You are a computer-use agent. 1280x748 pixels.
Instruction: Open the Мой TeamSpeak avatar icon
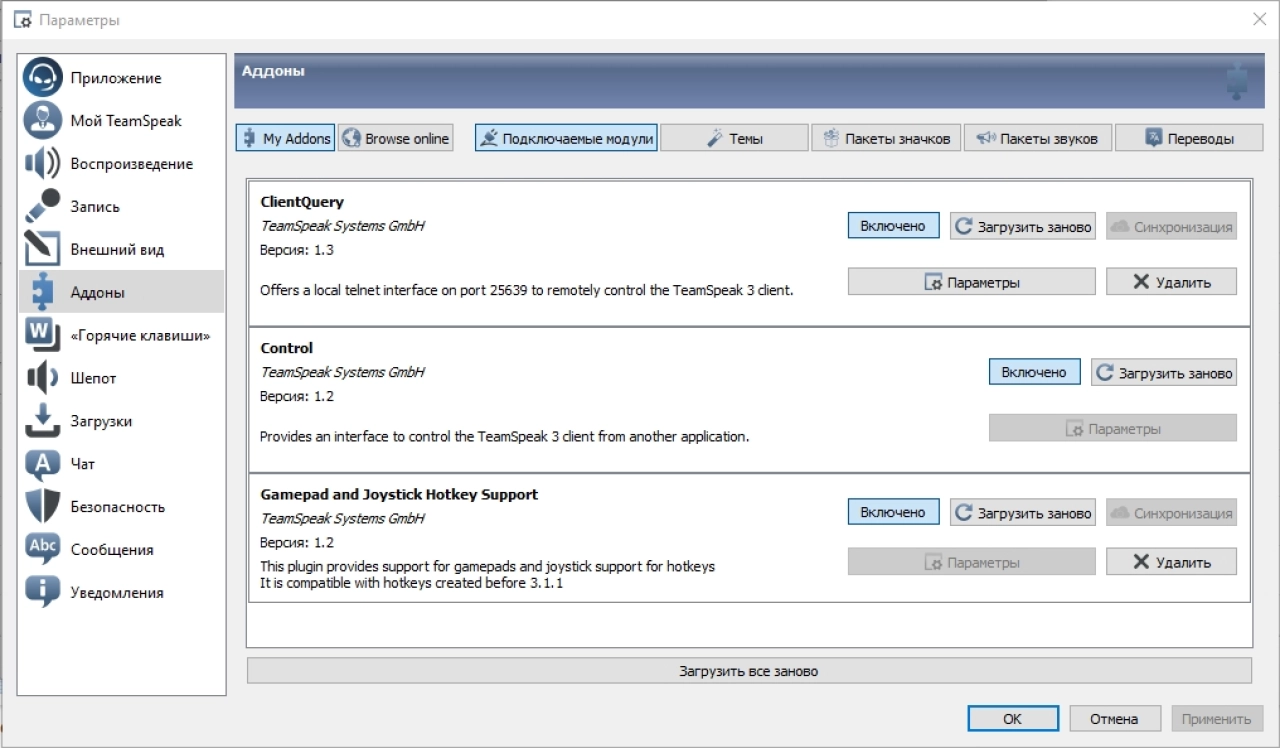[43, 120]
